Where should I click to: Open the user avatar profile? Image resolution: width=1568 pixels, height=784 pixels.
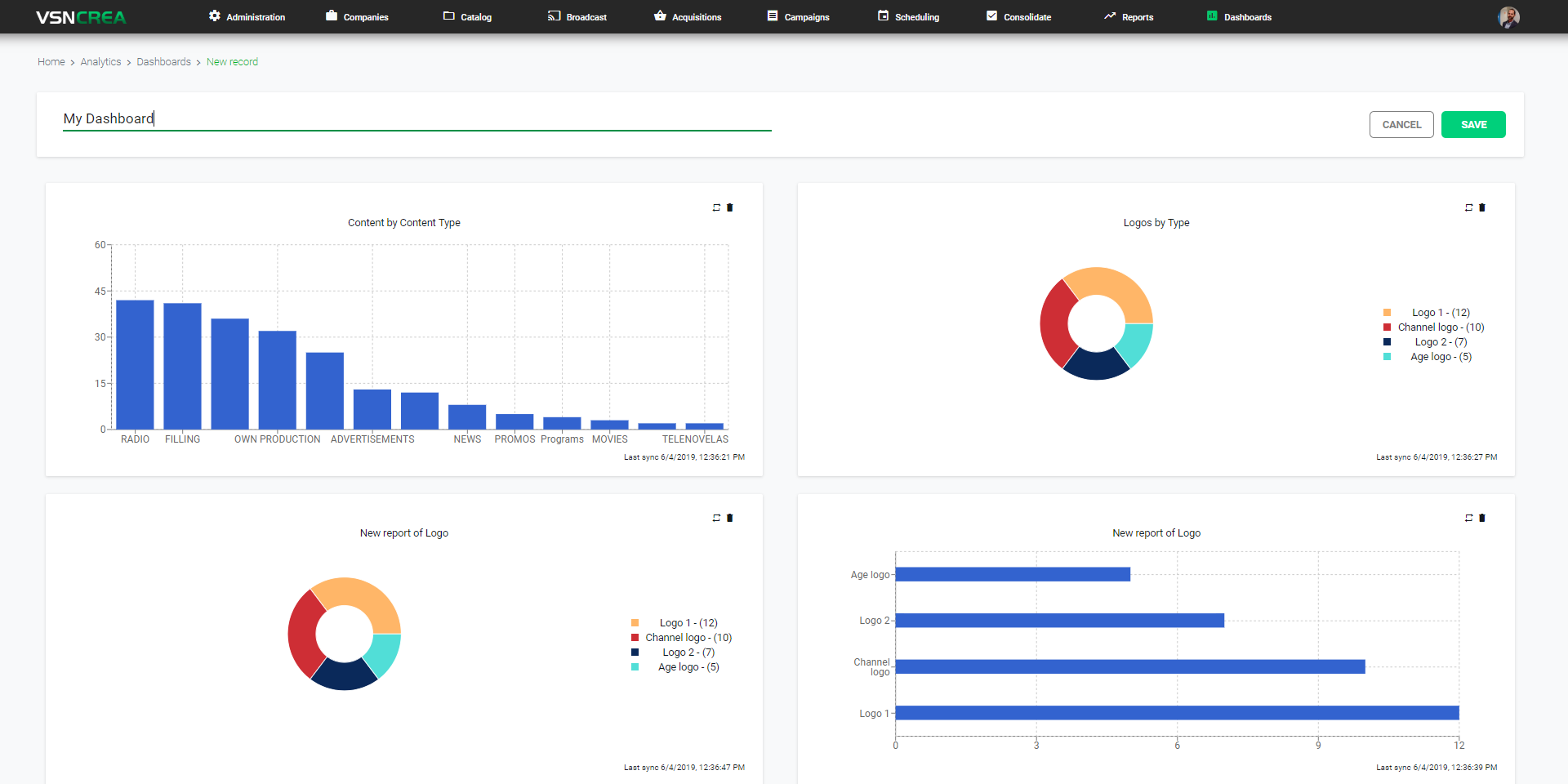coord(1508,17)
